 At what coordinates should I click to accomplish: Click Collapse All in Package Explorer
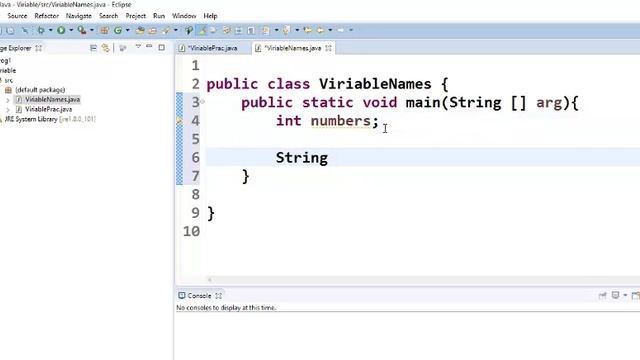[93, 48]
